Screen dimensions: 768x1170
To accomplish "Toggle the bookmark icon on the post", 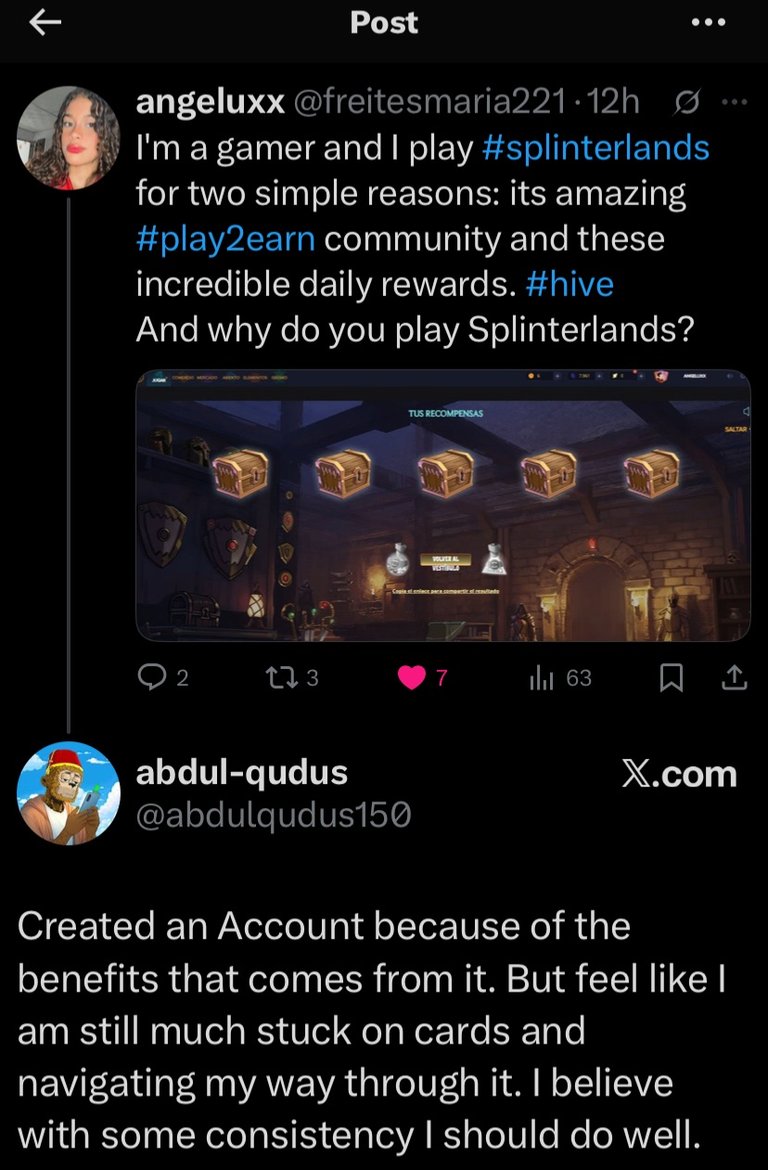I will point(671,678).
